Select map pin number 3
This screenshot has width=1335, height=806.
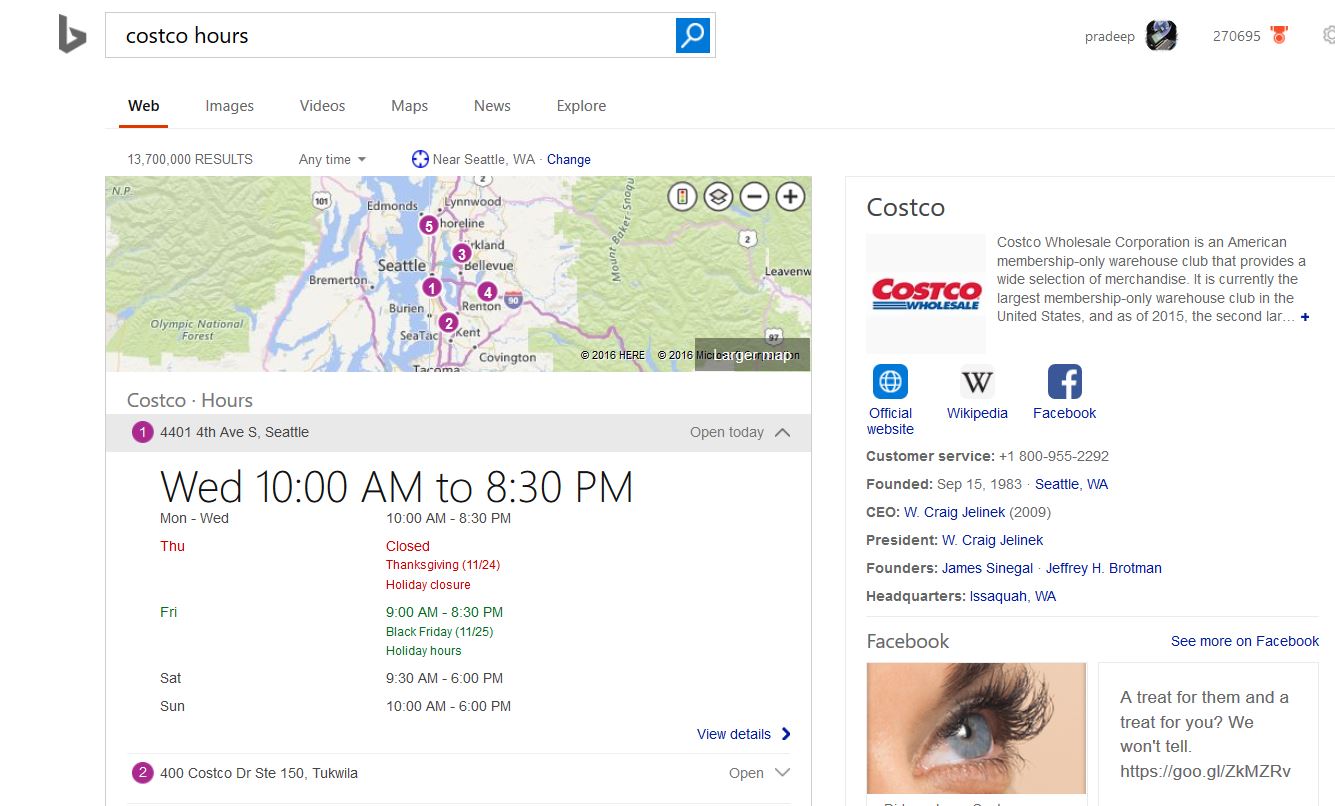tap(461, 254)
